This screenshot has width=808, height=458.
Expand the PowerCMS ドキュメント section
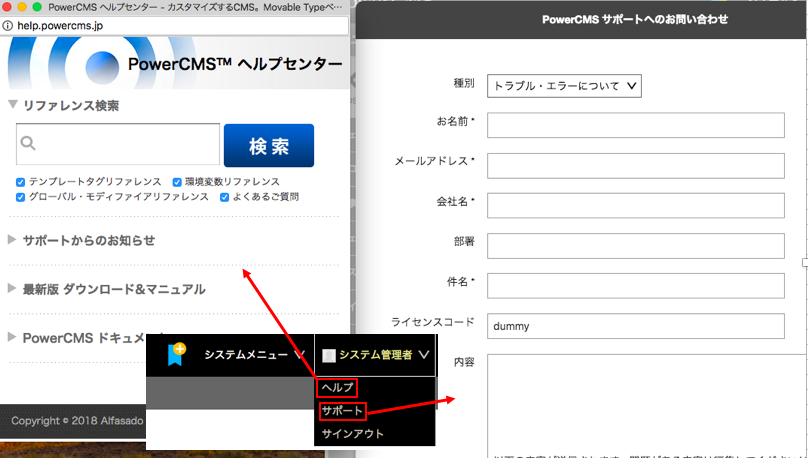pyautogui.click(x=12, y=337)
